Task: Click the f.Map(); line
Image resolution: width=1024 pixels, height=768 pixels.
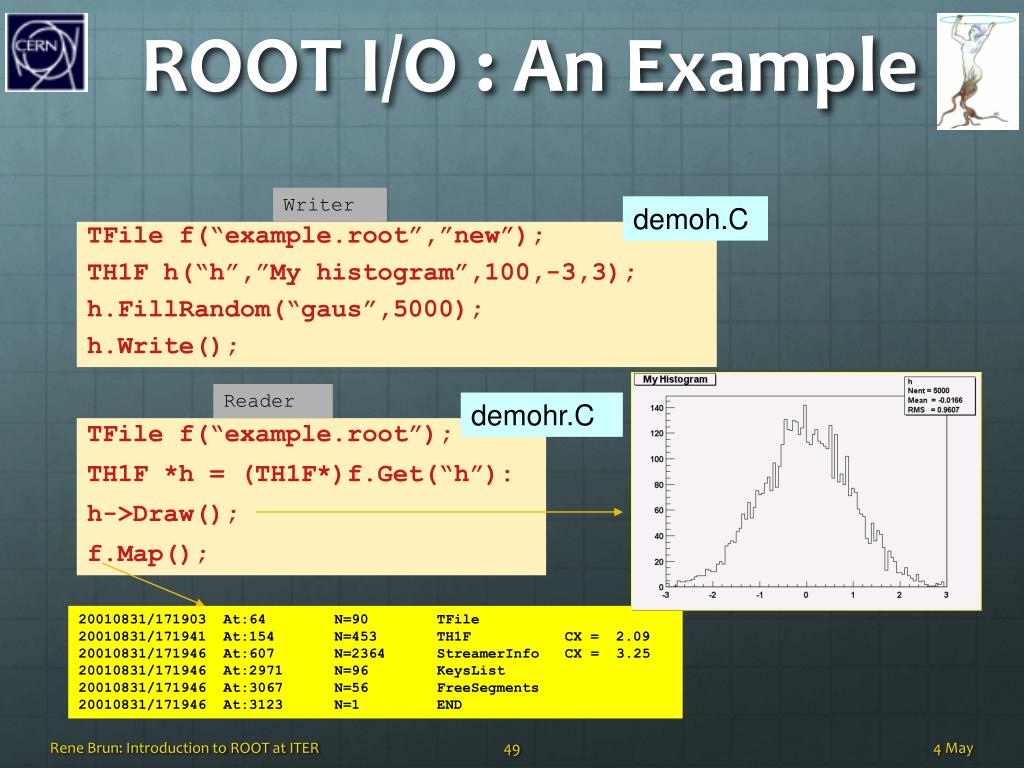Action: pyautogui.click(x=148, y=554)
